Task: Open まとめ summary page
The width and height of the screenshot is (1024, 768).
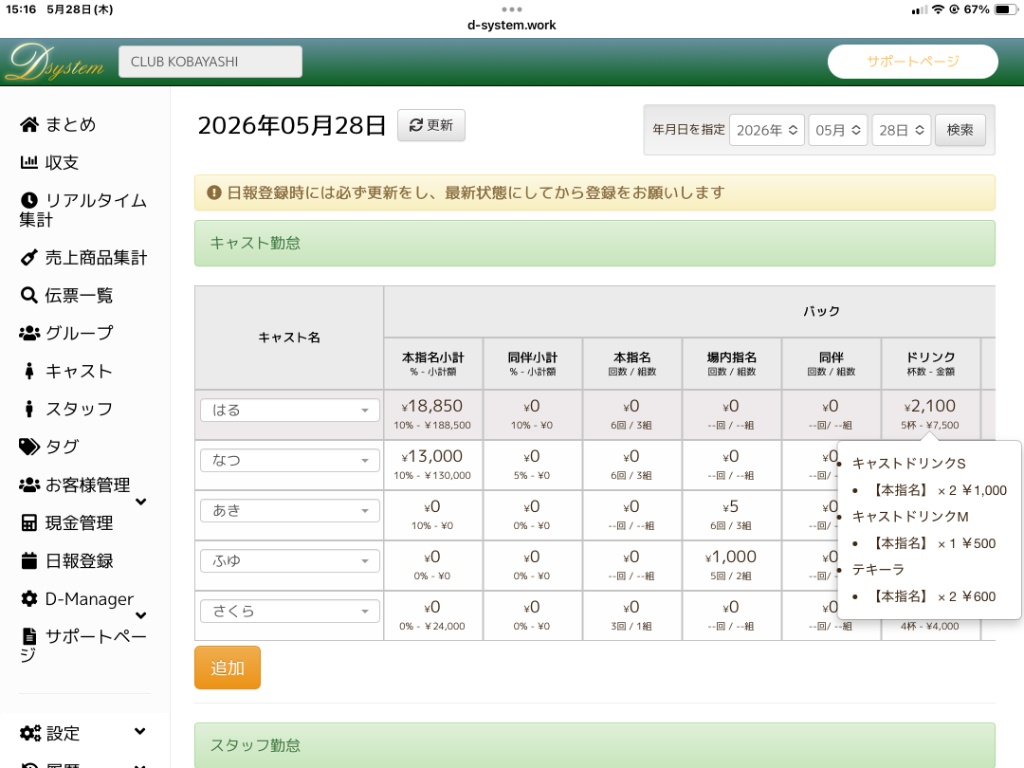Action: [x=71, y=125]
